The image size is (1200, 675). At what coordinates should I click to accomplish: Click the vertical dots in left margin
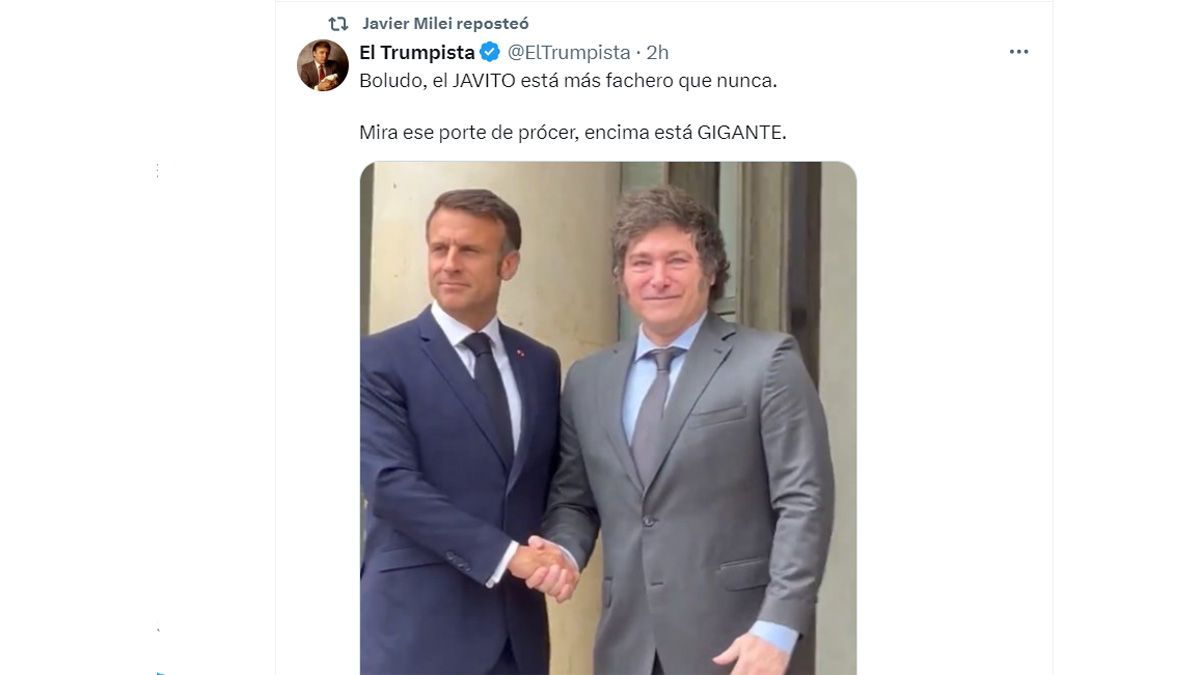(158, 171)
